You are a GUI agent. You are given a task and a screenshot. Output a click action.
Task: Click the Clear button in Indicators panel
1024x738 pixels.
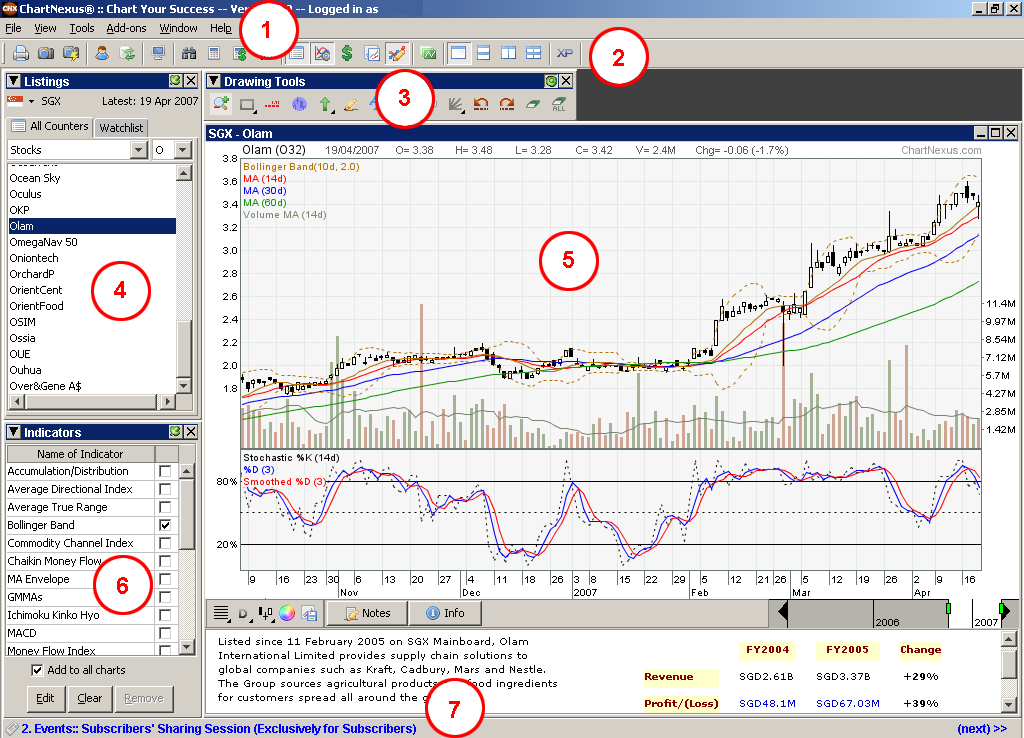point(90,698)
